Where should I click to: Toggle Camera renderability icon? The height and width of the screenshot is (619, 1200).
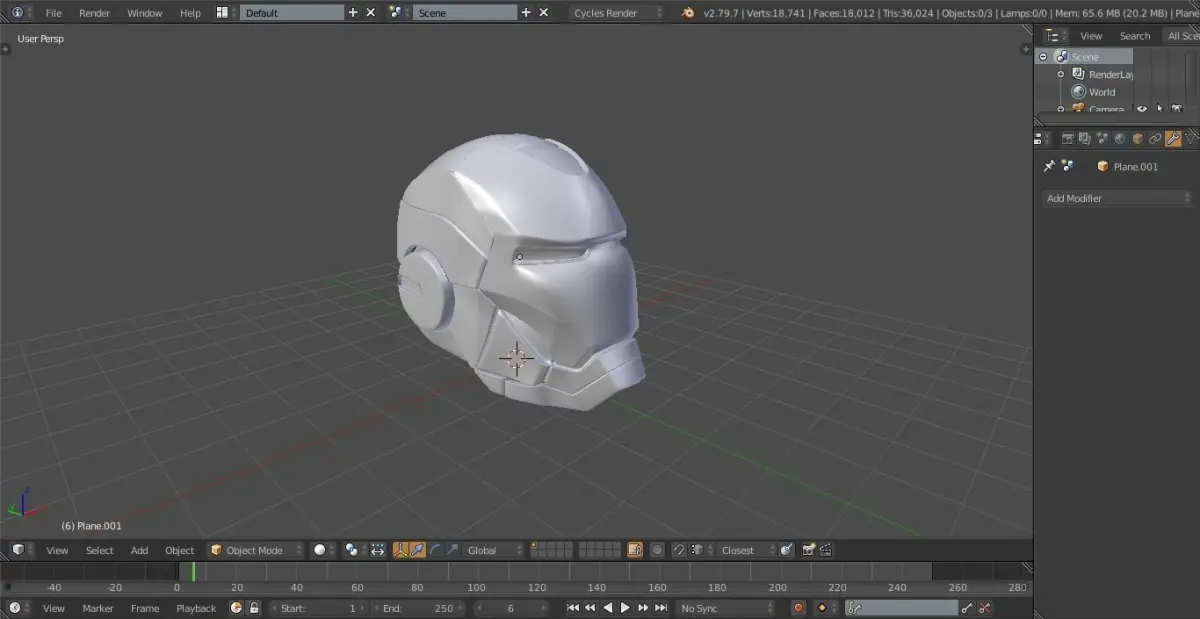pos(1177,109)
